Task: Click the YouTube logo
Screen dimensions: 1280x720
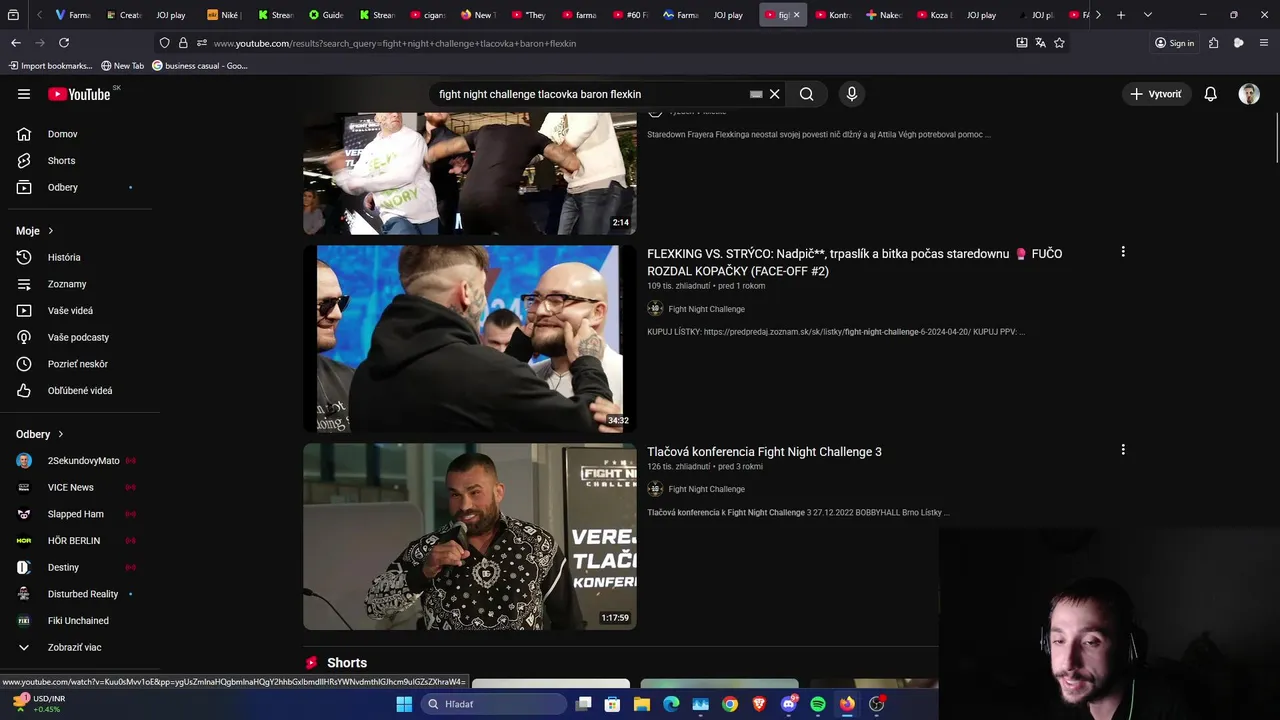Action: pos(79,94)
